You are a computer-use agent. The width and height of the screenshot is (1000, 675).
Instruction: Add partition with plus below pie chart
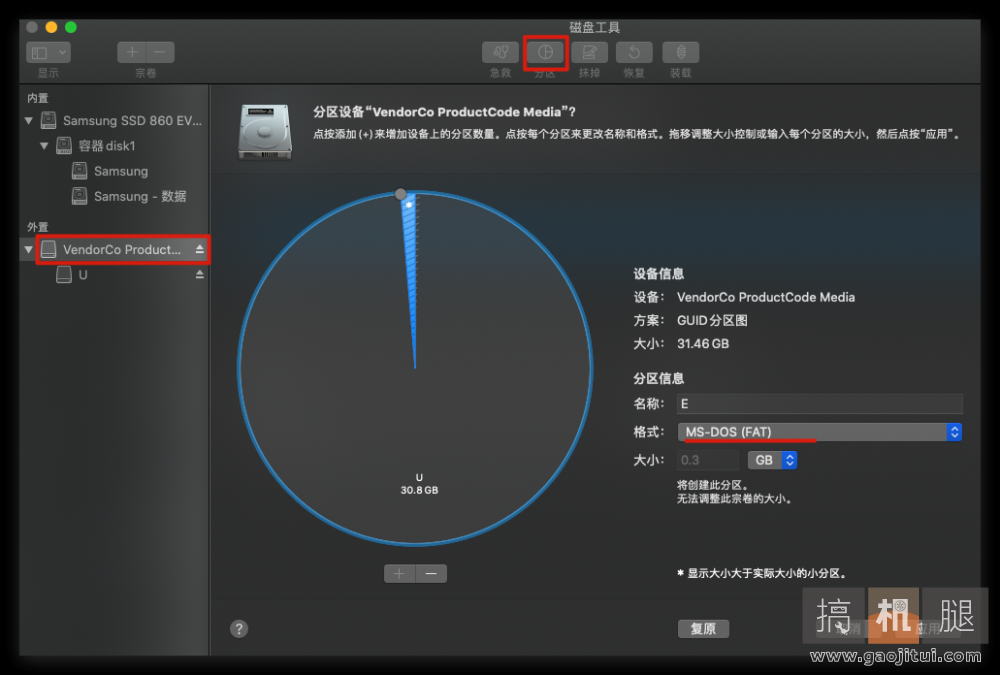tap(399, 574)
